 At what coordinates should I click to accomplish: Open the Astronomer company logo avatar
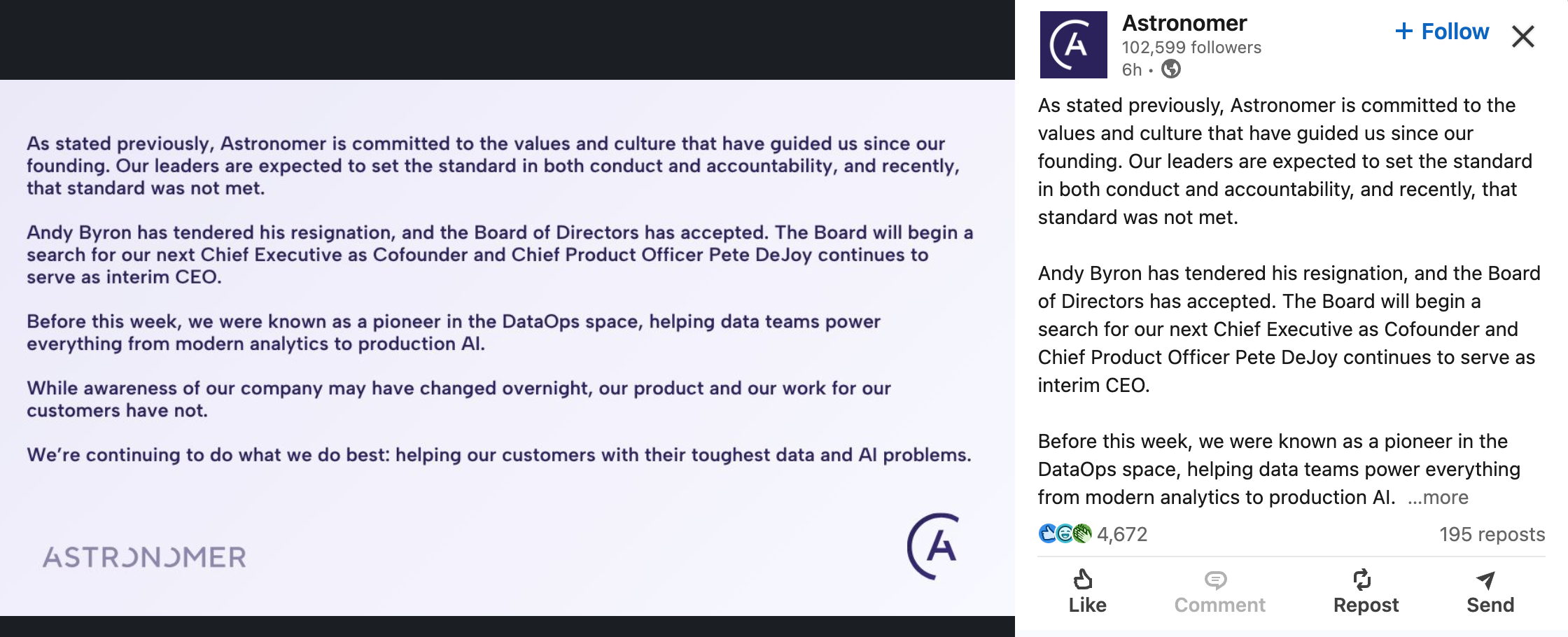[1073, 45]
